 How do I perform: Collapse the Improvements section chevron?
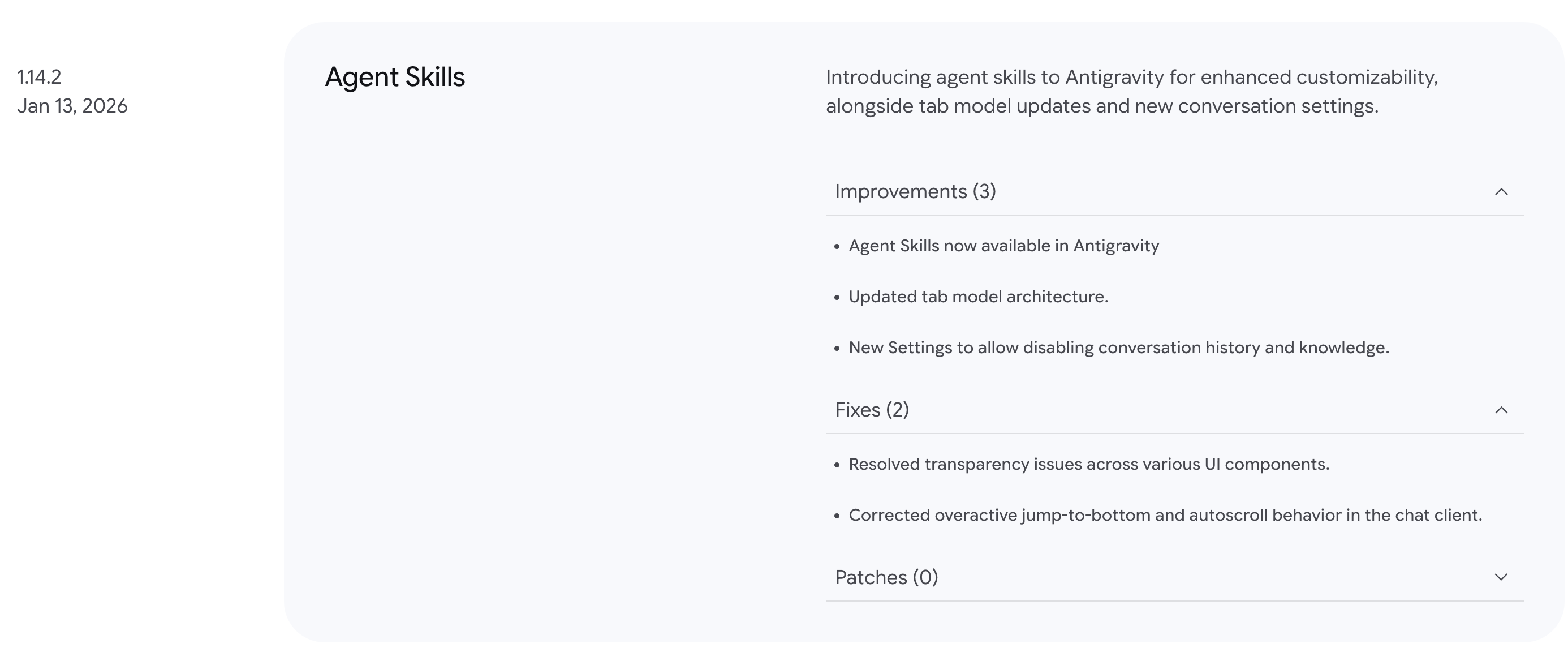pos(1501,192)
